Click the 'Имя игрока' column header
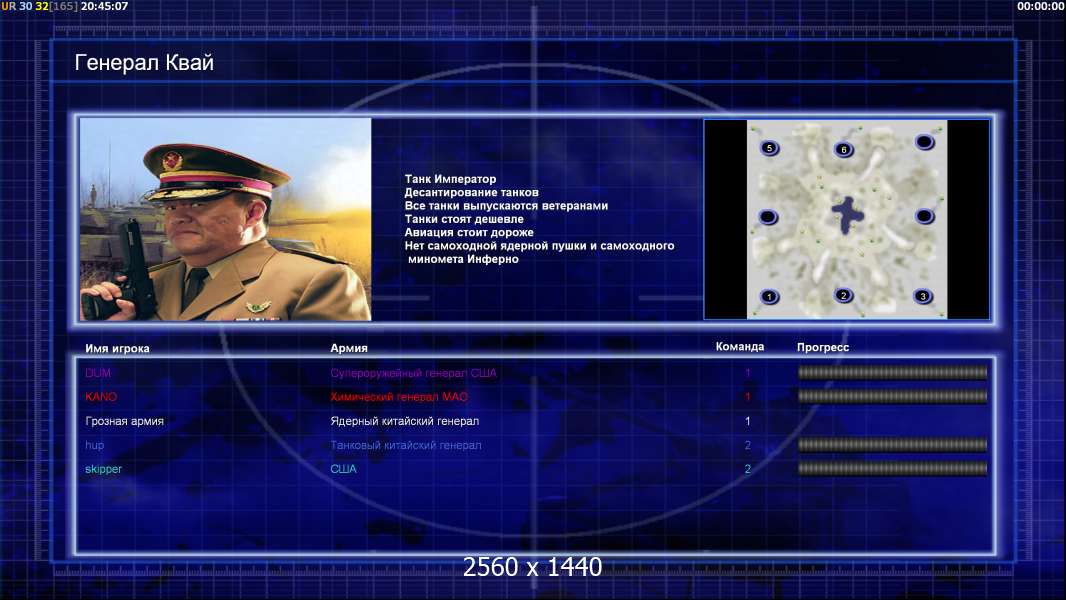The width and height of the screenshot is (1066, 600). coord(117,348)
